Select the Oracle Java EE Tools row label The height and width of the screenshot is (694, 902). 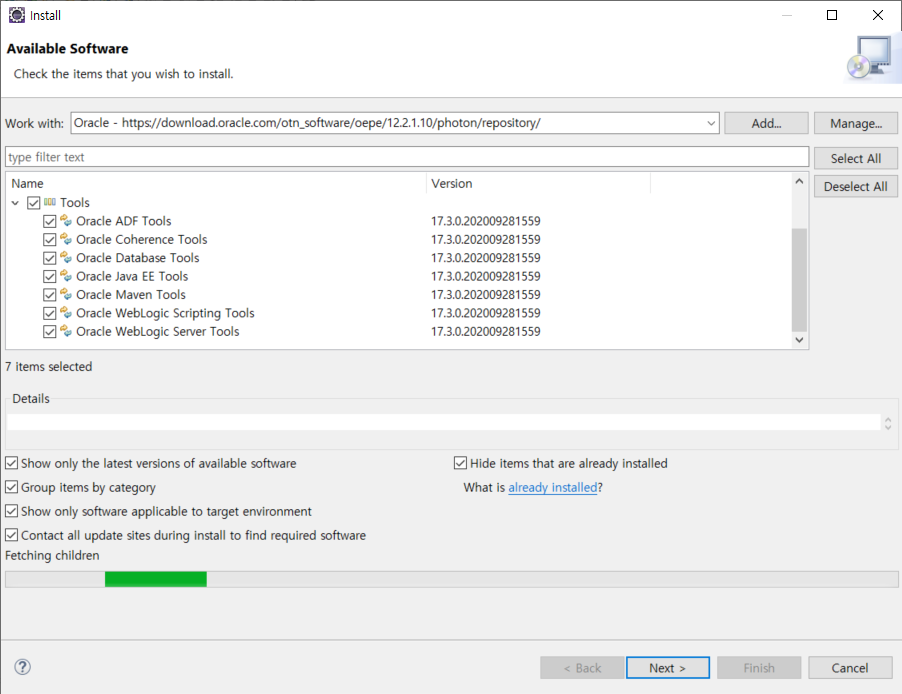tap(132, 276)
